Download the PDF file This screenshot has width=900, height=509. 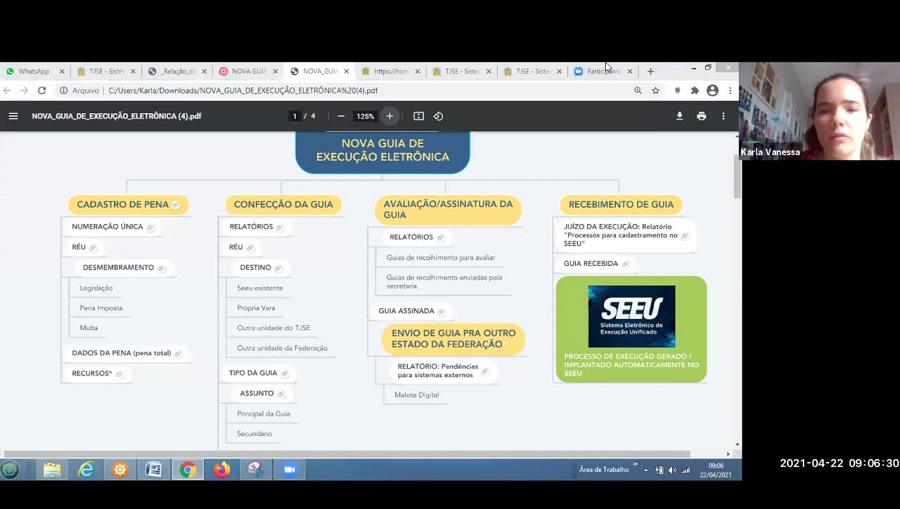point(679,116)
